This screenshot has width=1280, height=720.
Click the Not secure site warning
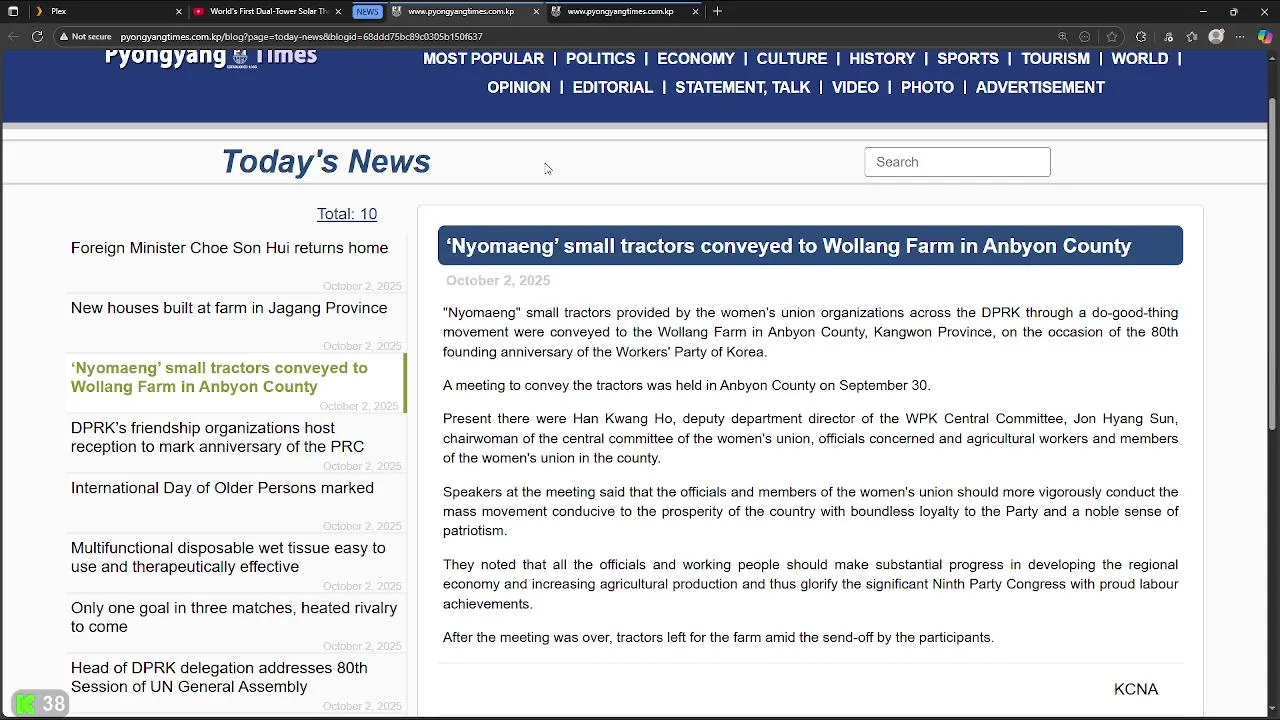(x=84, y=37)
